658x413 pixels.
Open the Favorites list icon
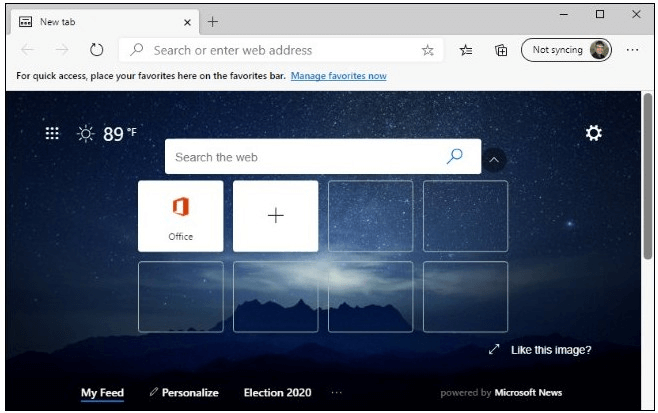466,50
